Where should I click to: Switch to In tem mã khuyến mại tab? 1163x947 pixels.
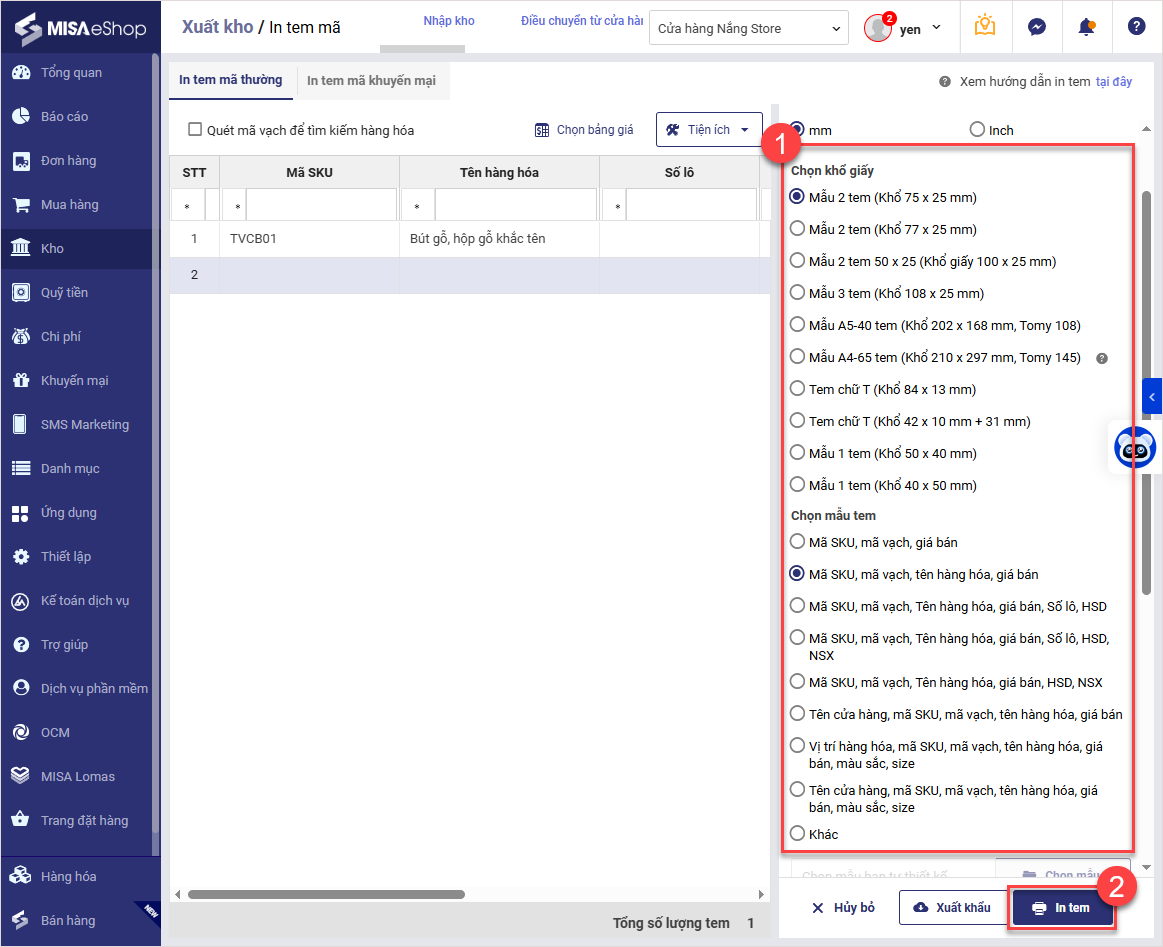(371, 80)
